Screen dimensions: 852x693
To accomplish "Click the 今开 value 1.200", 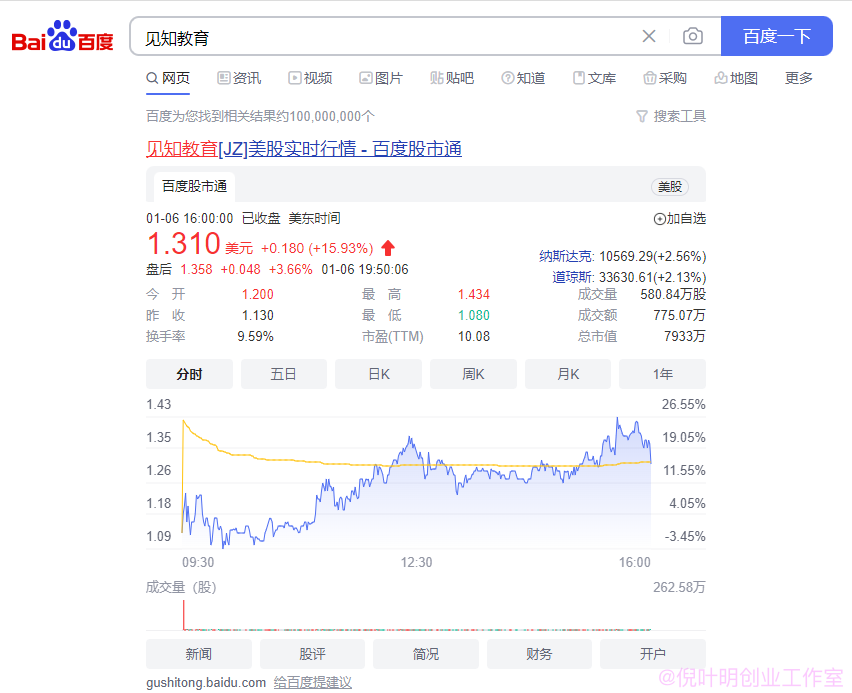I will pos(258,295).
